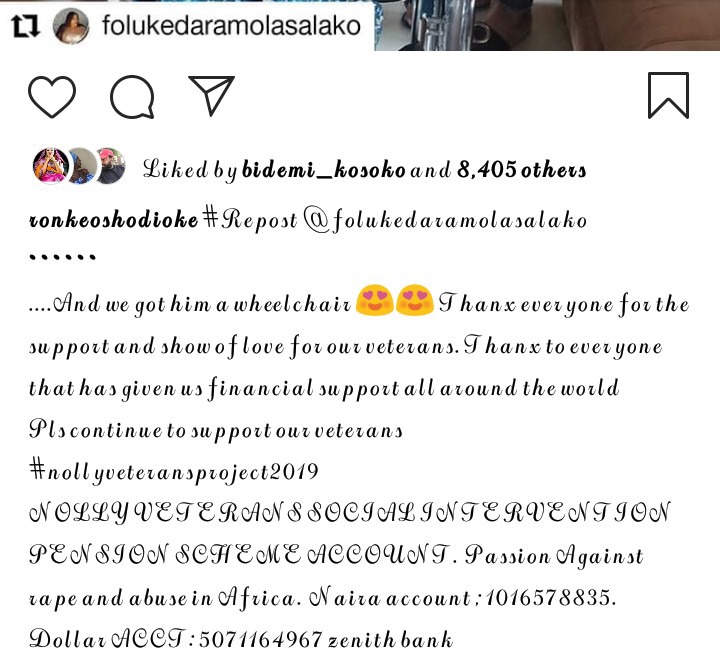Screen dimensions: 720x670
Task: Click Naira account number 1016578835
Action: coord(548,597)
